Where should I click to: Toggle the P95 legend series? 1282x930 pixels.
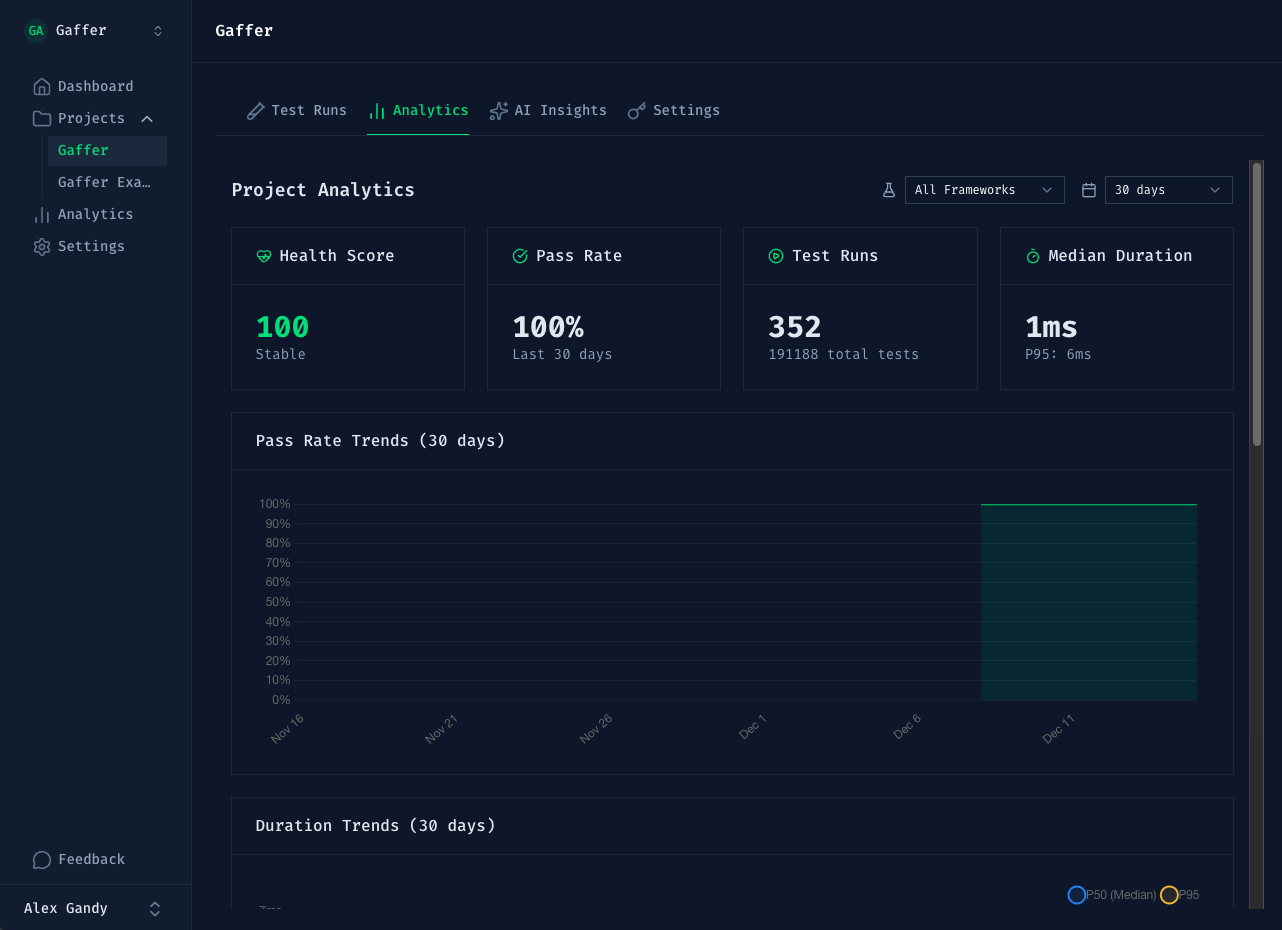click(1180, 895)
